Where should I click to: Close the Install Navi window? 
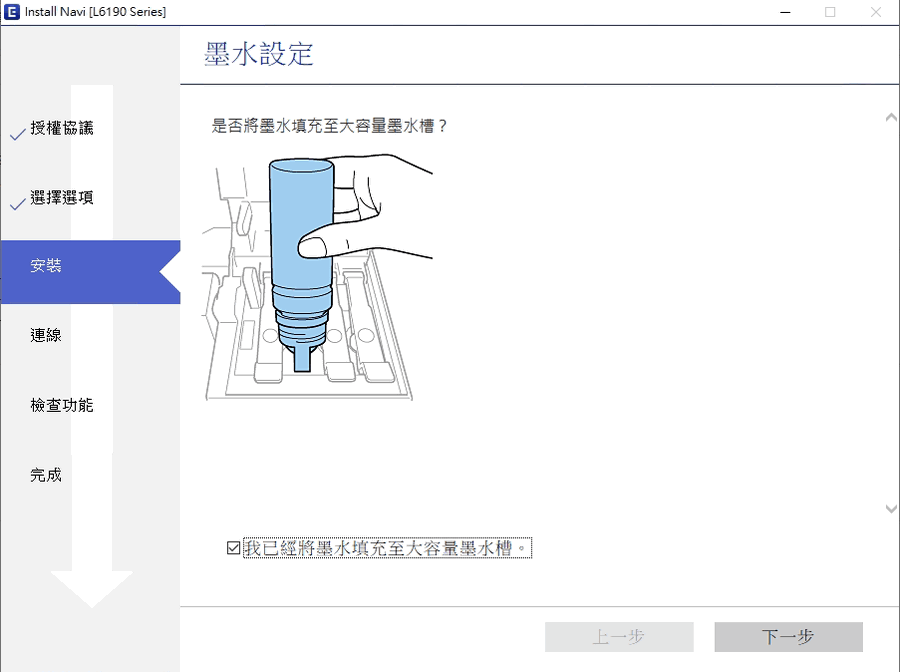point(876,12)
